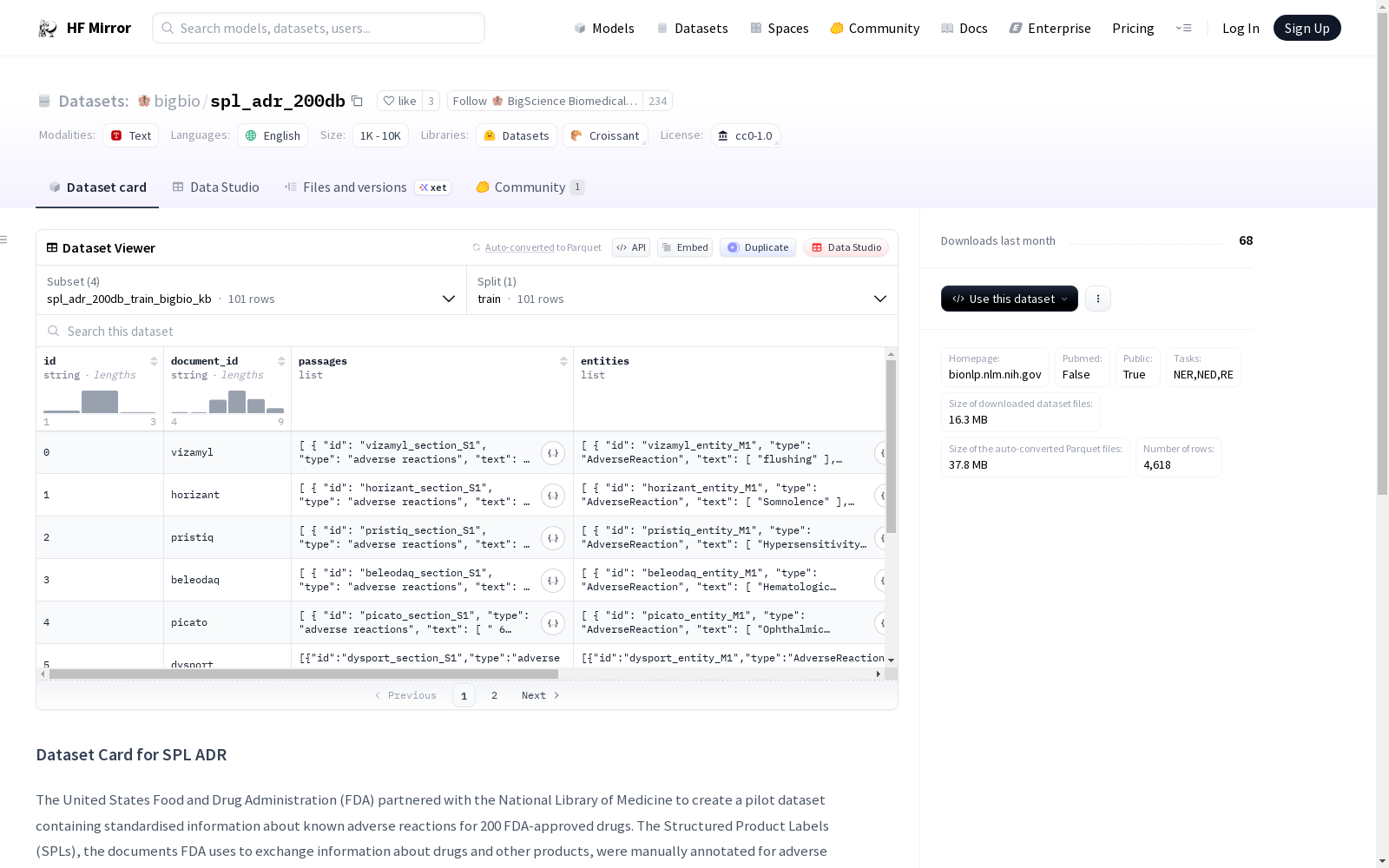Open the Split dropdown
This screenshot has height=868, width=1389.
pos(682,290)
